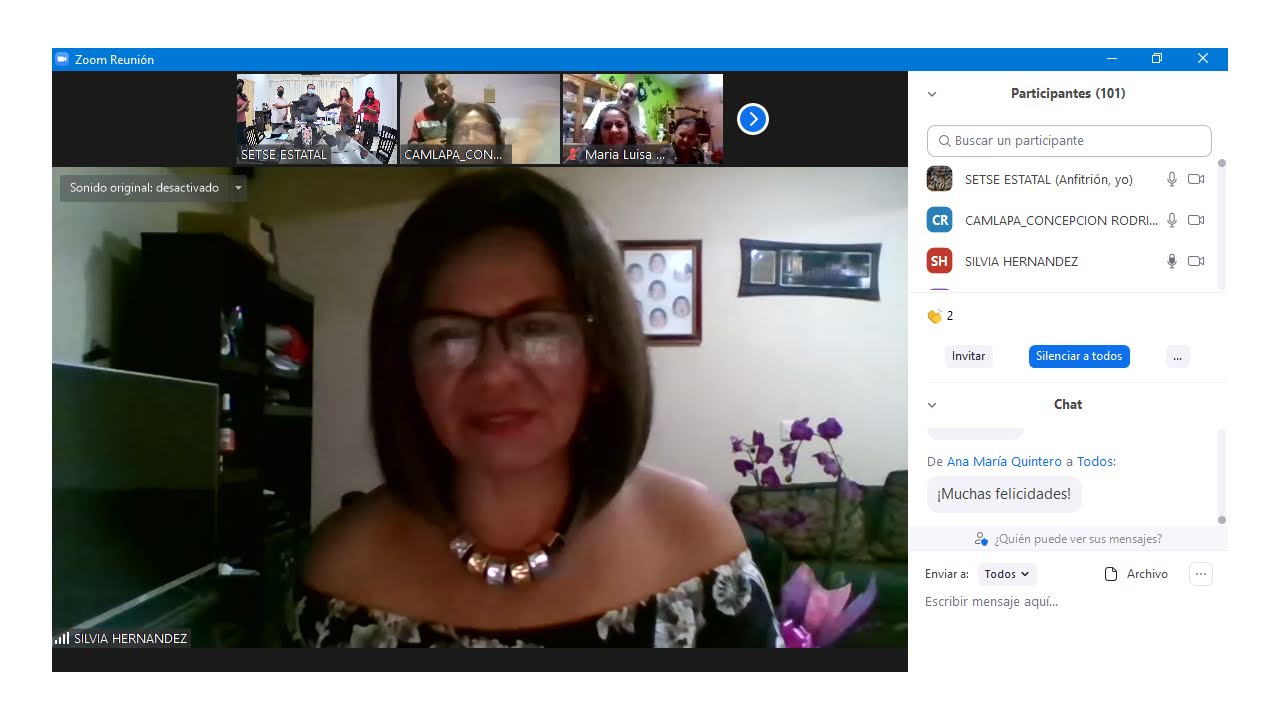1280x720 pixels.
Task: Open the Archivo file attachment icon
Action: point(1110,574)
